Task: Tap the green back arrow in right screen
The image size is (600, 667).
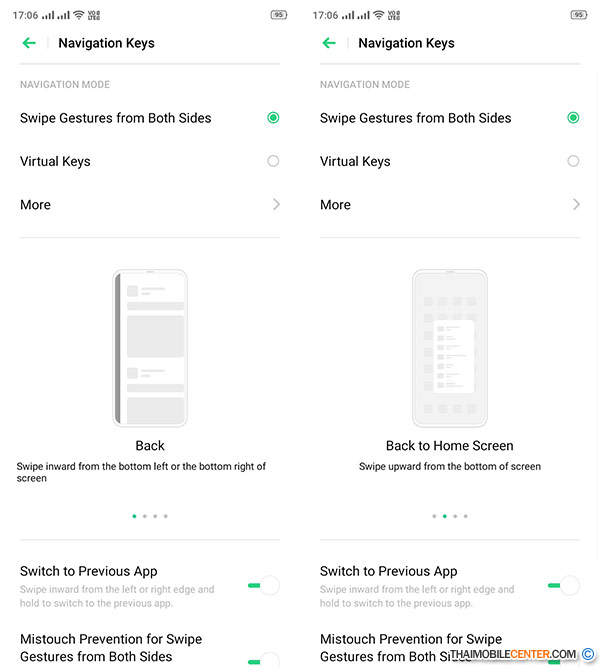Action: coord(329,43)
